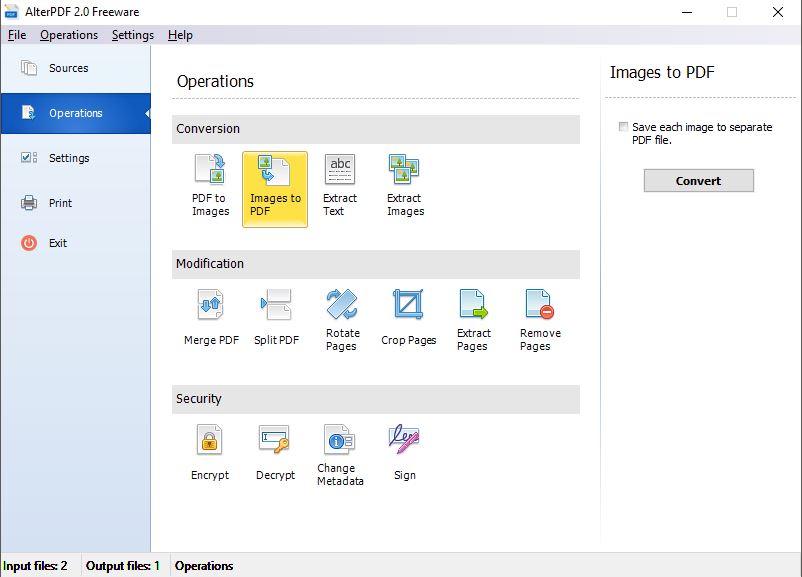Click the Exit label in the sidebar
Viewport: 802px width, 577px height.
coord(58,243)
